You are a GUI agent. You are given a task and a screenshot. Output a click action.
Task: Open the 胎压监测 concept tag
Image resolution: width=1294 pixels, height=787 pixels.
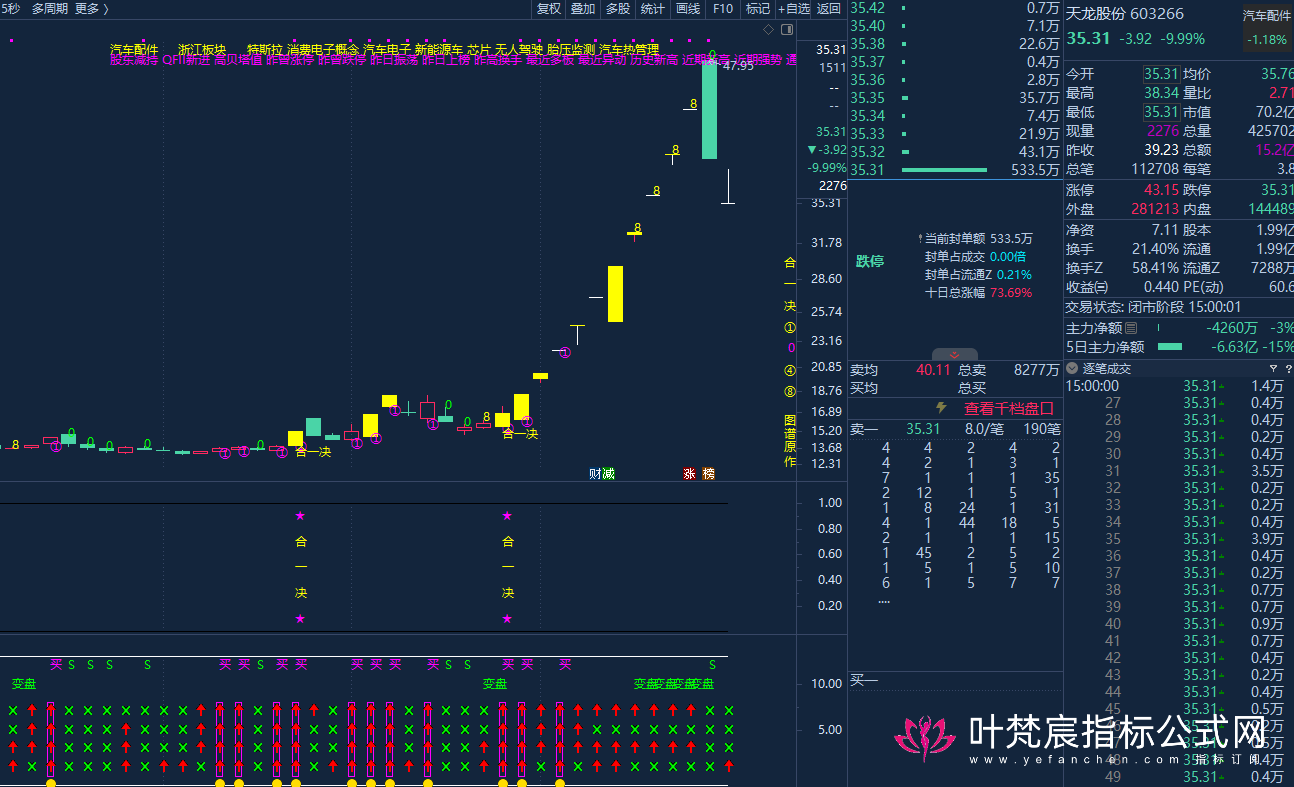tap(571, 49)
